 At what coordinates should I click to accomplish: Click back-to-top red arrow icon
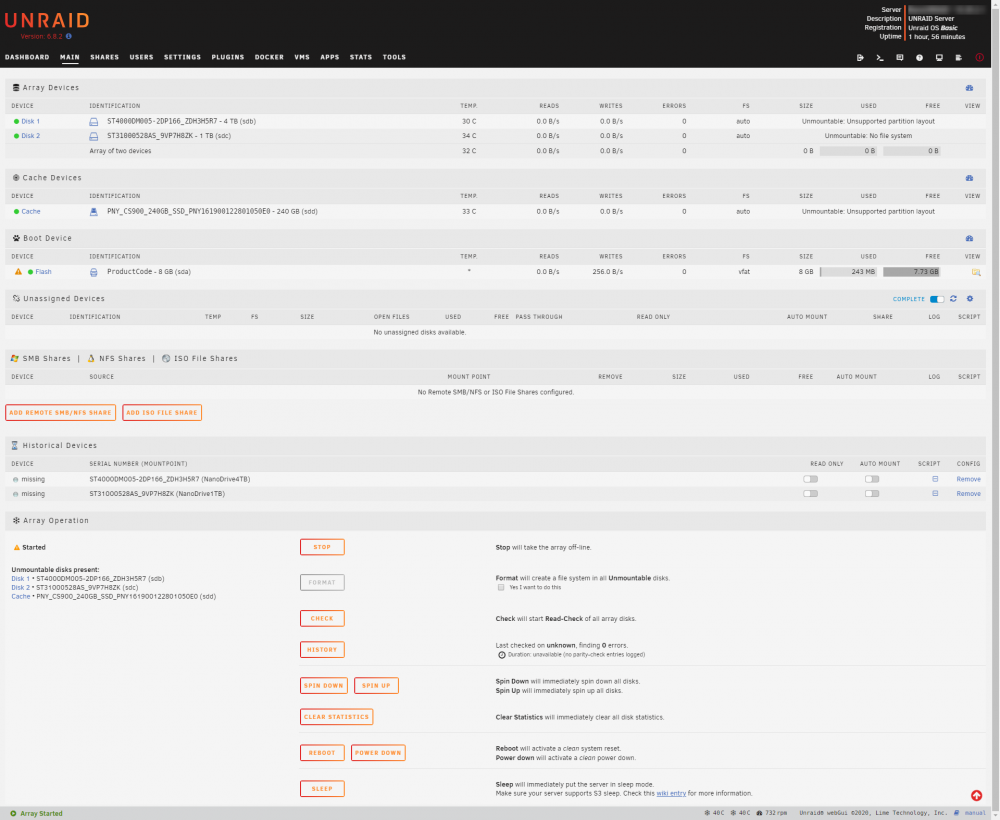976,795
